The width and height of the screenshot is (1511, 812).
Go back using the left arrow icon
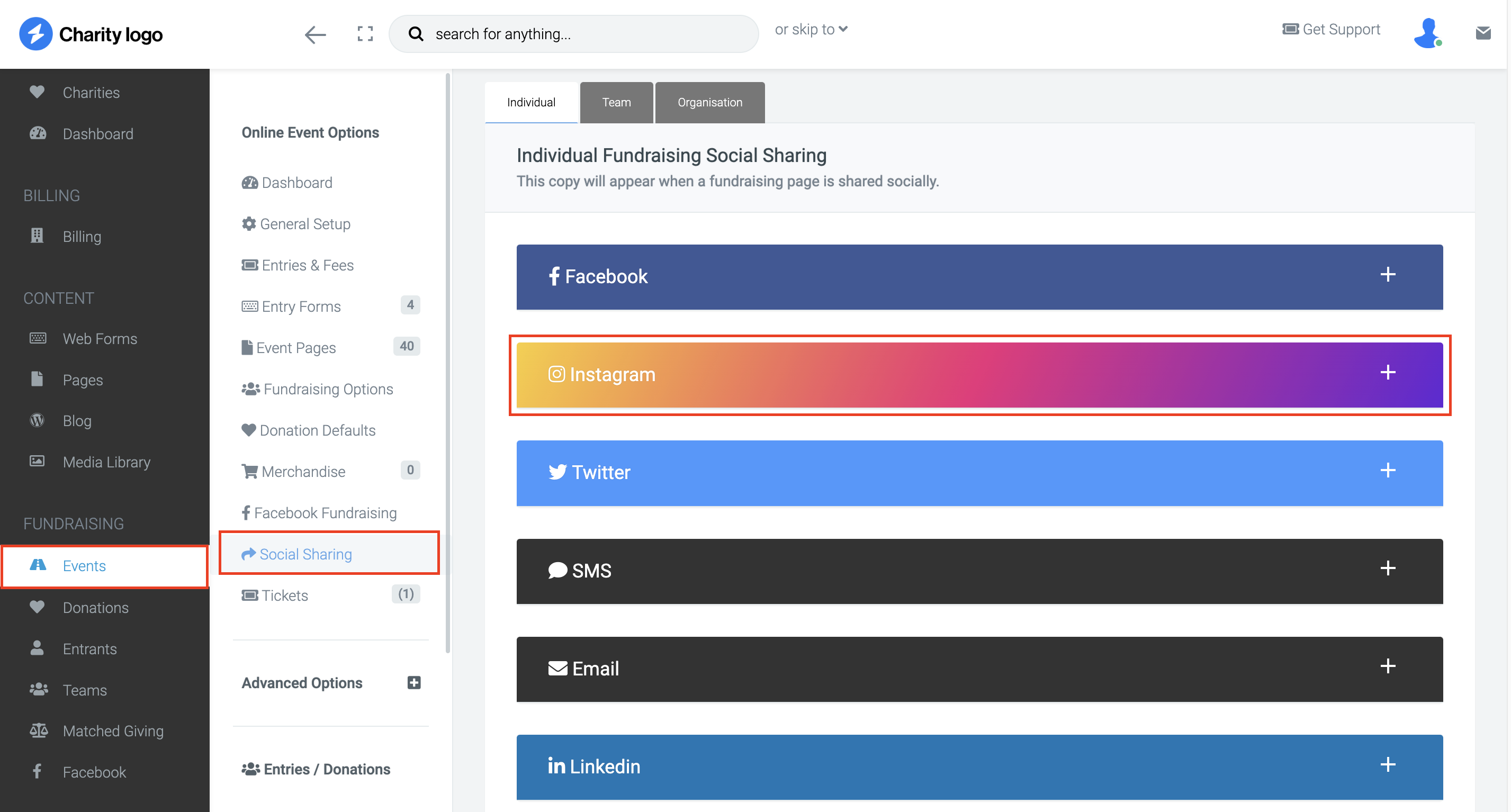(315, 34)
